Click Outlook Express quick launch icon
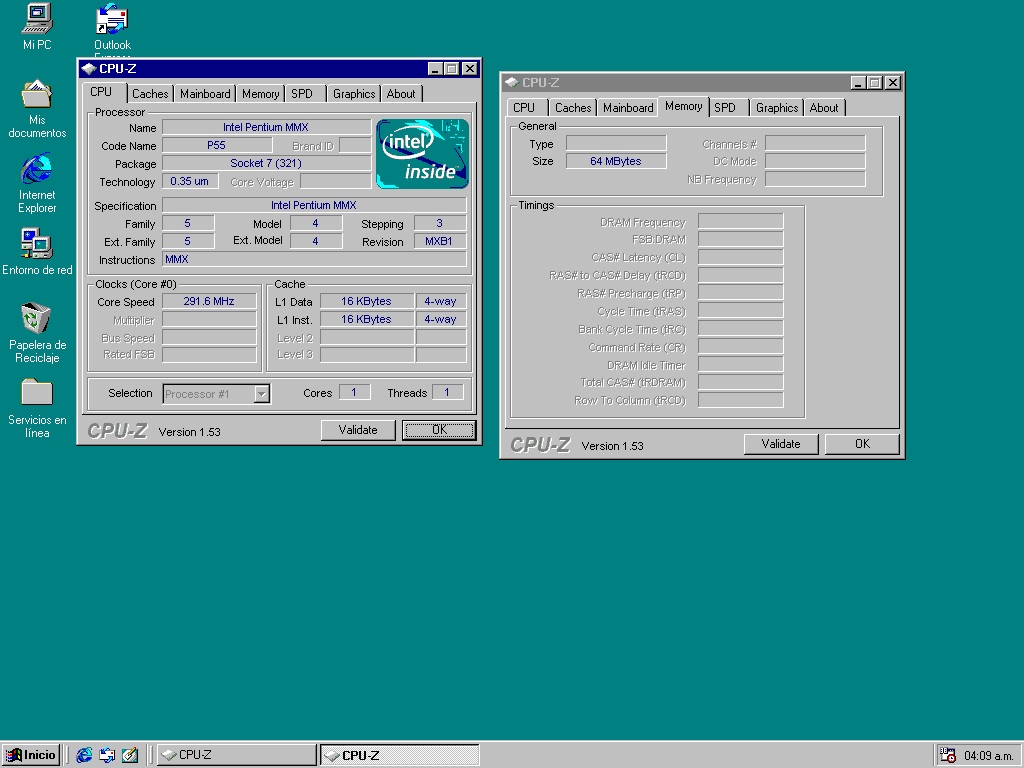1024x768 pixels. pyautogui.click(x=107, y=755)
